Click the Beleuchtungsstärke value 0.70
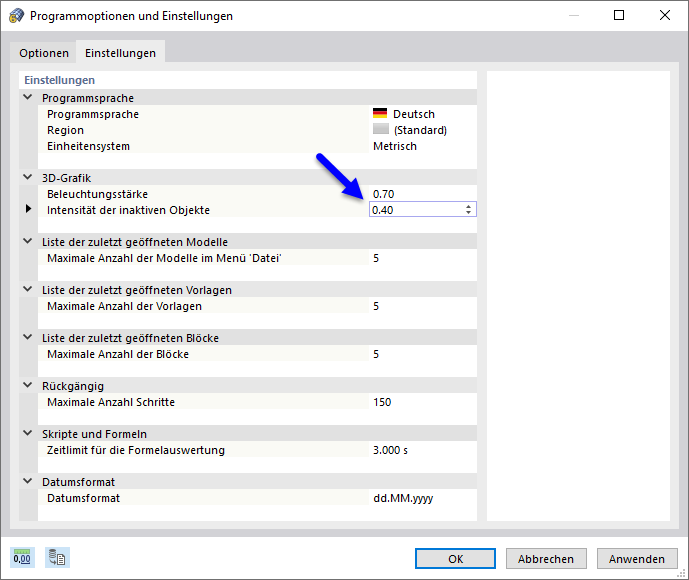This screenshot has width=689, height=580. tap(384, 193)
